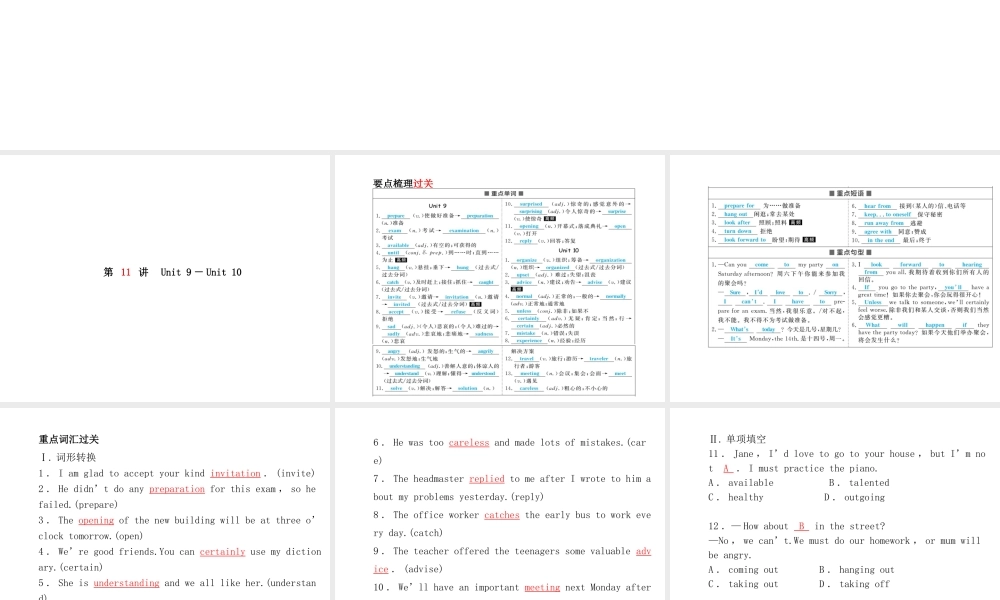The height and width of the screenshot is (600, 1000).
Task: Click option 'A. available'
Action: [741, 483]
